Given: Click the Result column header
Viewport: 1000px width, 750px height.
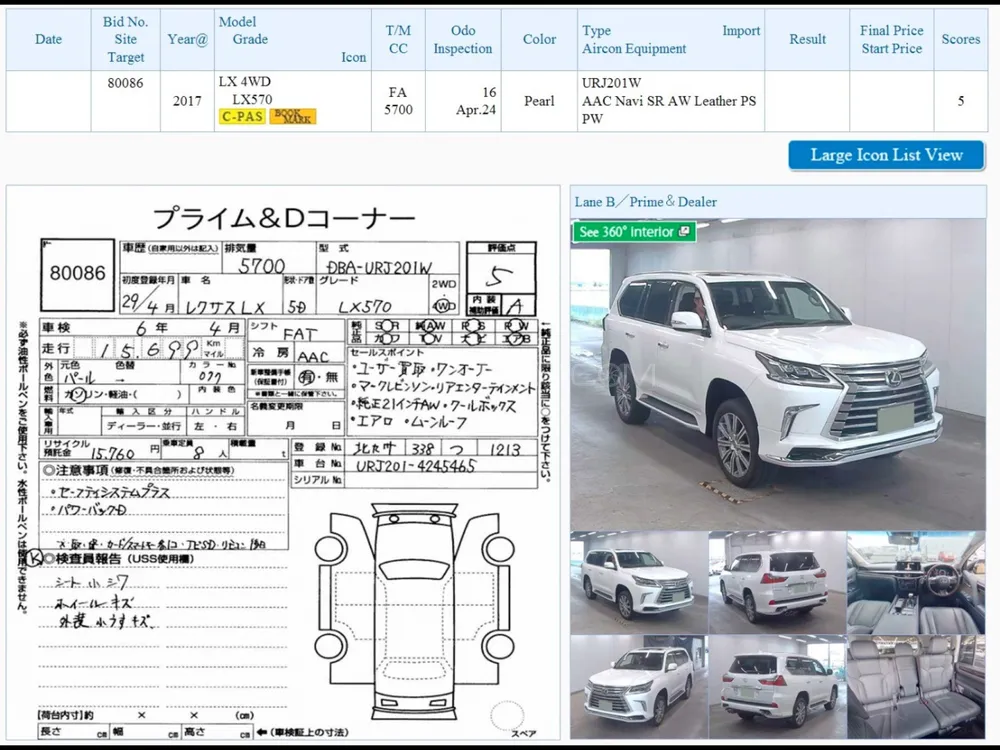Looking at the screenshot, I should tap(807, 40).
